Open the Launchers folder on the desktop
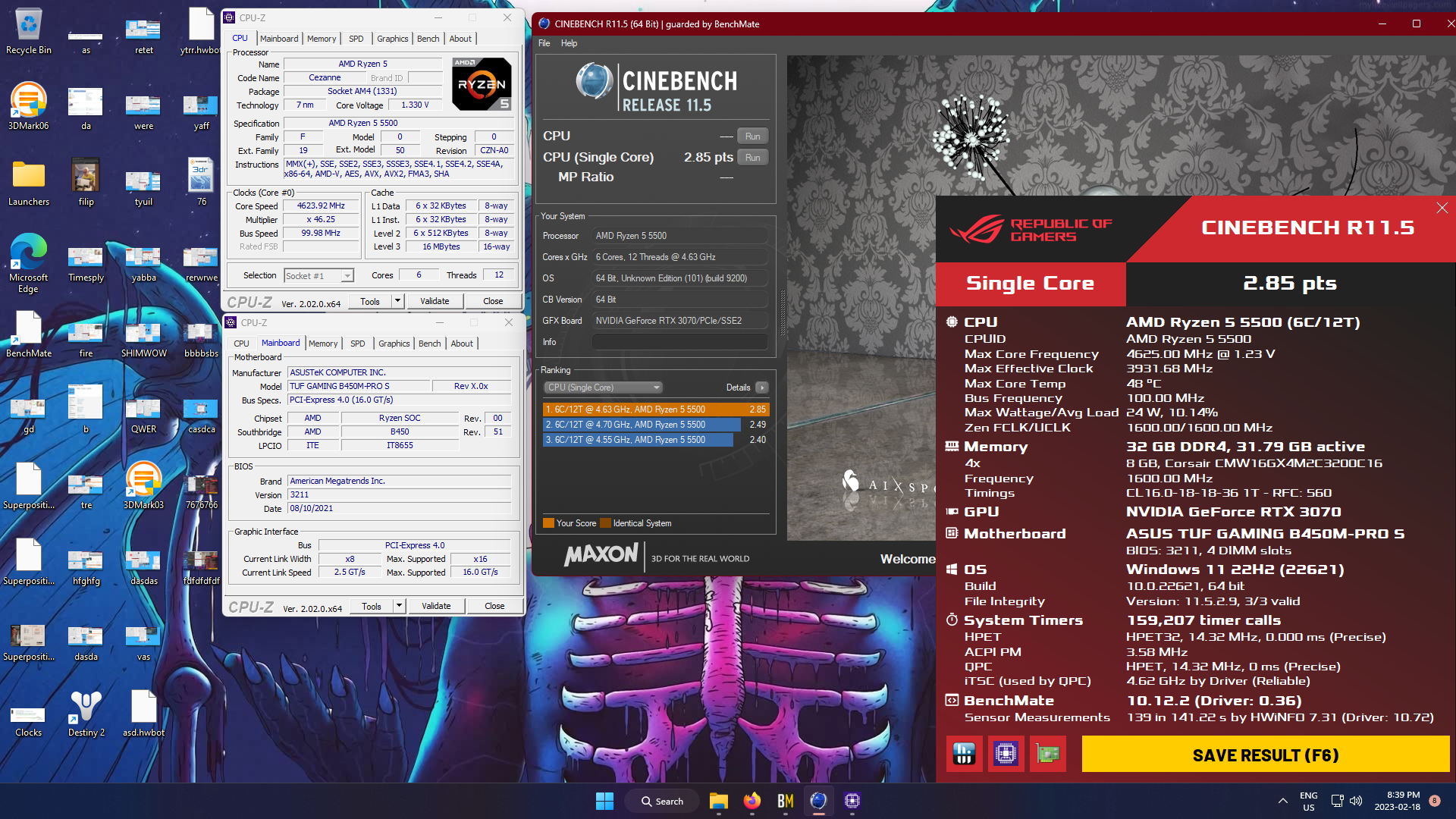1456x819 pixels. pos(29,183)
